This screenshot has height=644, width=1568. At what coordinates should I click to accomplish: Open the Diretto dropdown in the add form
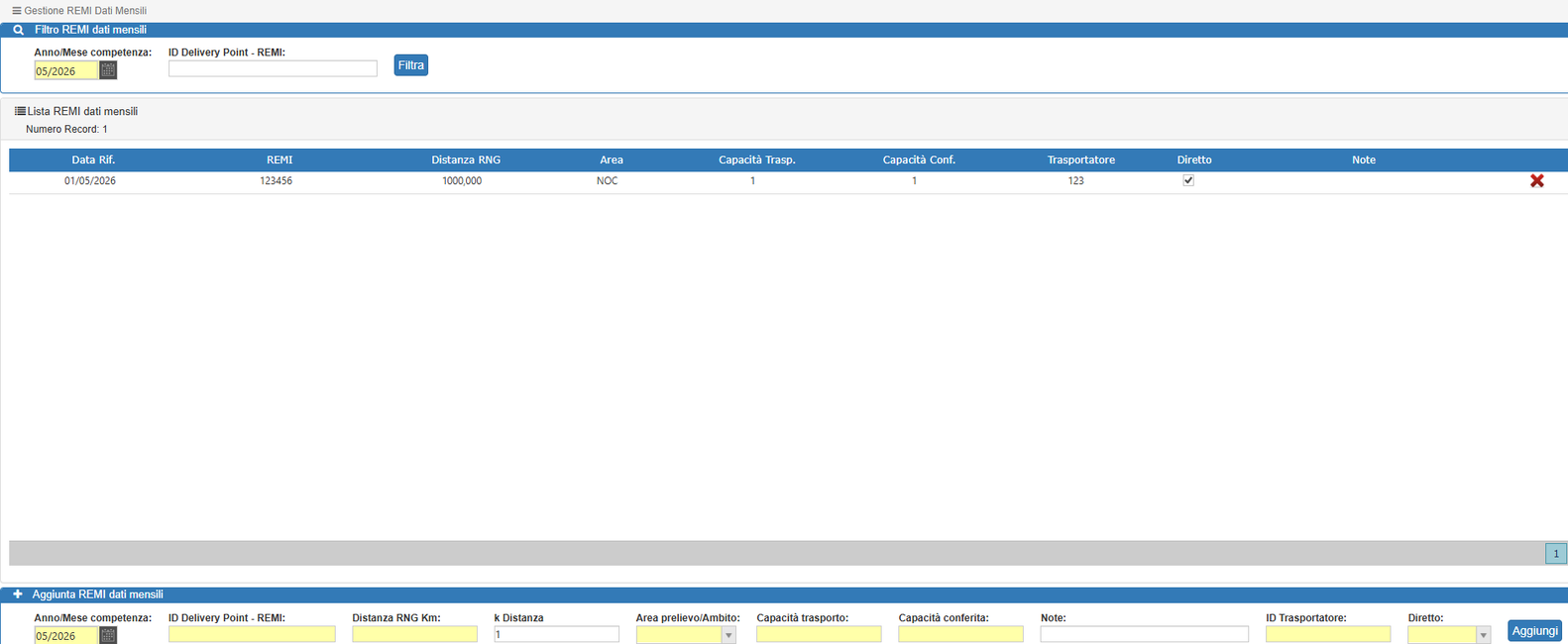coord(1483,635)
